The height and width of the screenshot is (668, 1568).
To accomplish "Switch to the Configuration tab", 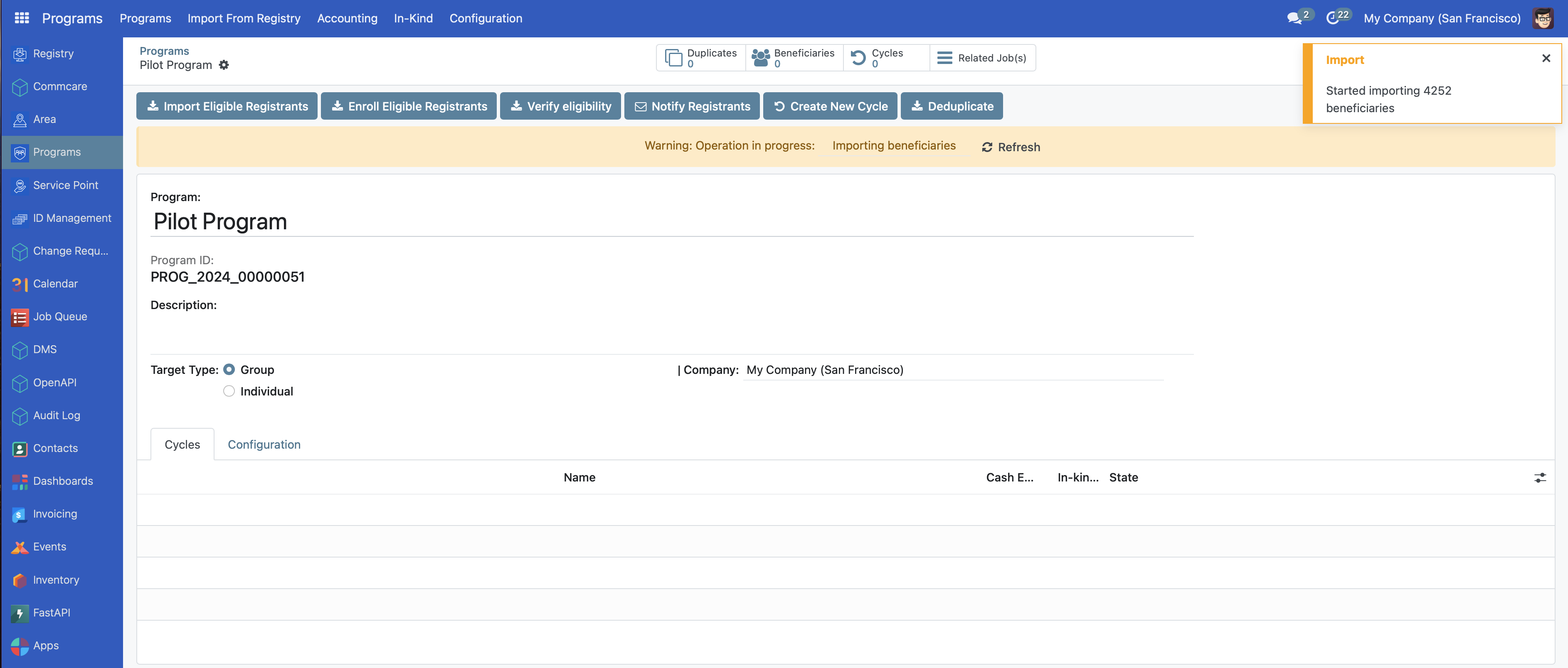I will 264,444.
